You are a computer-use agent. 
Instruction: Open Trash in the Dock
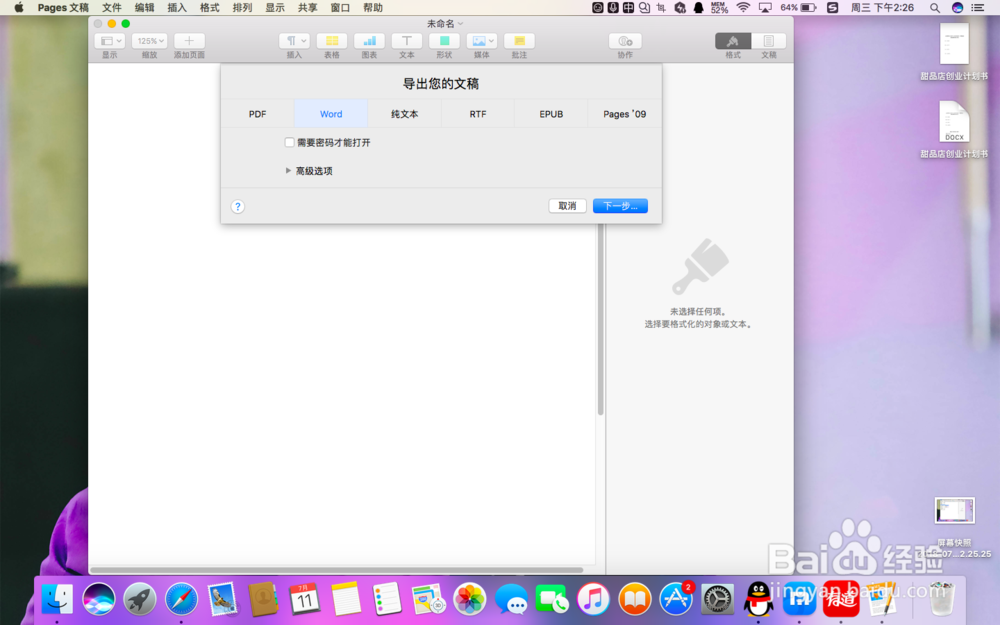941,599
